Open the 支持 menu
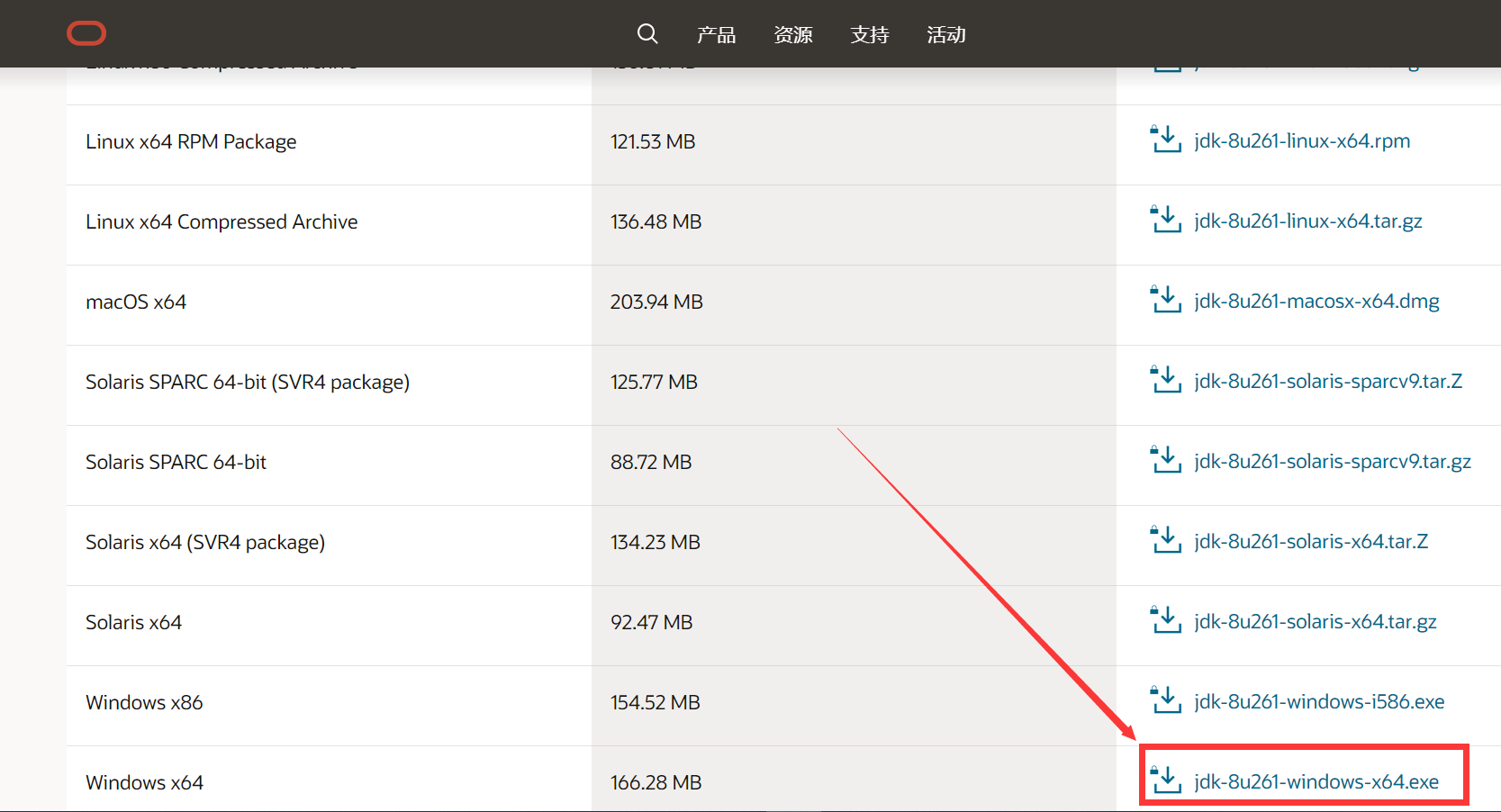Viewport: 1501px width, 812px height. (x=870, y=35)
